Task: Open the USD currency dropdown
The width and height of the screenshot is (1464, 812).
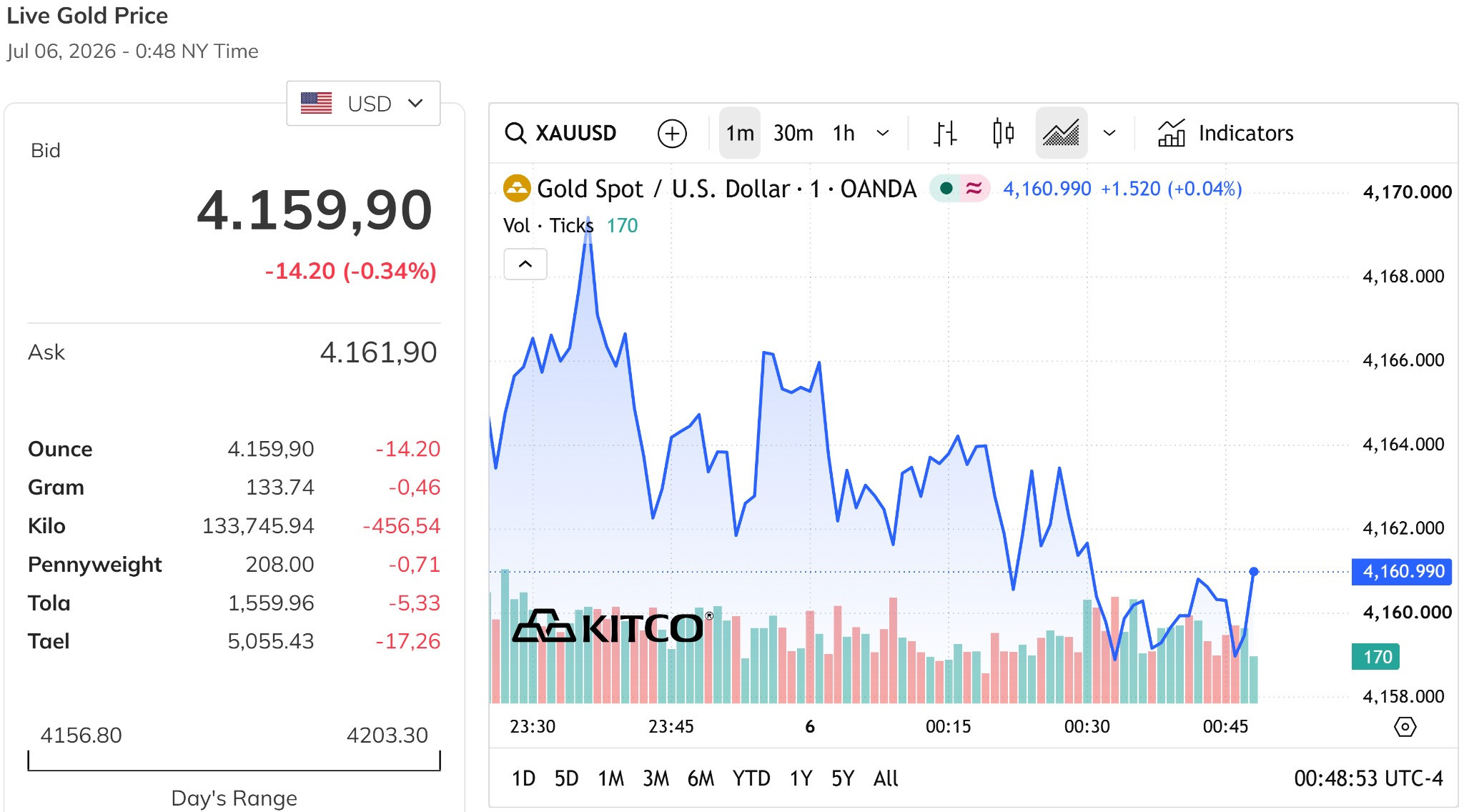Action: (x=363, y=104)
